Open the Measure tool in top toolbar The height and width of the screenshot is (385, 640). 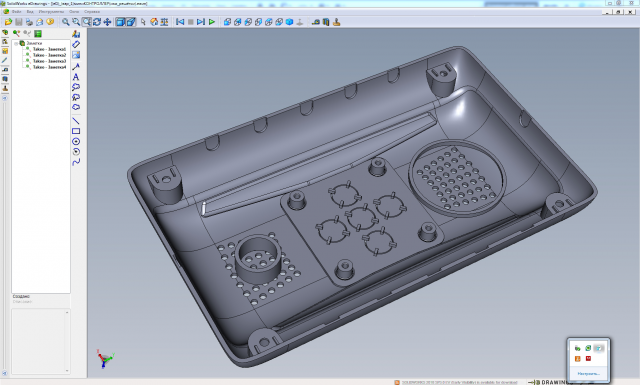[316, 22]
